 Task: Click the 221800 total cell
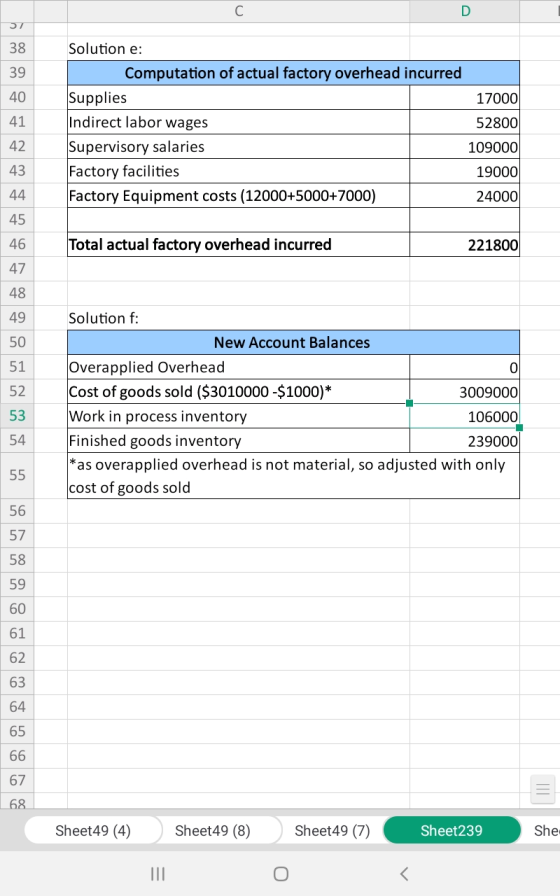coord(465,245)
